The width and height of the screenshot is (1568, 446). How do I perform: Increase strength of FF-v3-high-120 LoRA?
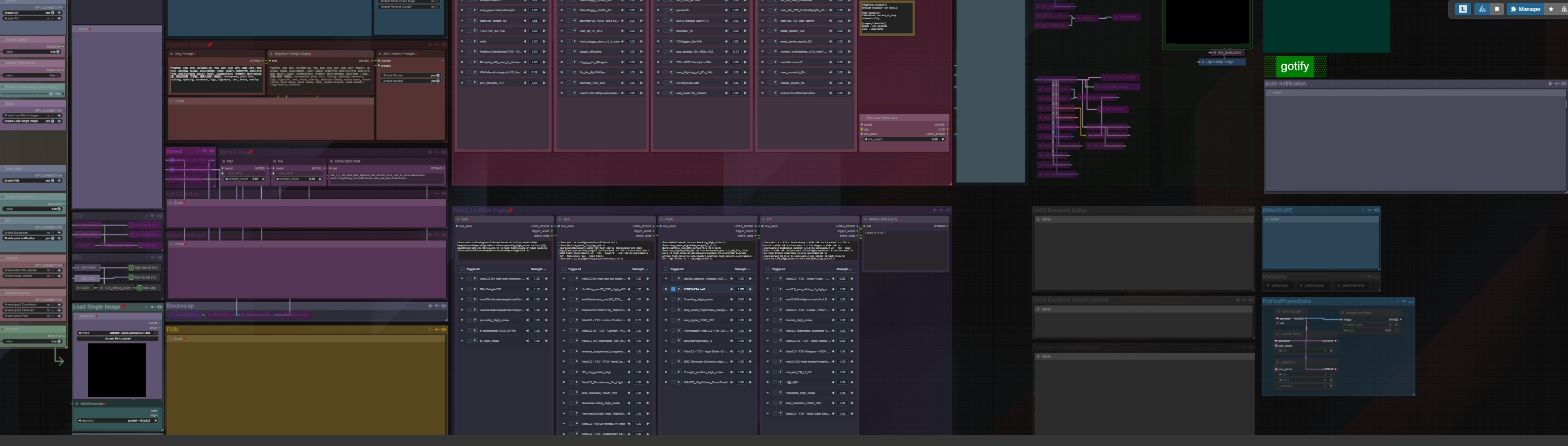click(x=546, y=289)
